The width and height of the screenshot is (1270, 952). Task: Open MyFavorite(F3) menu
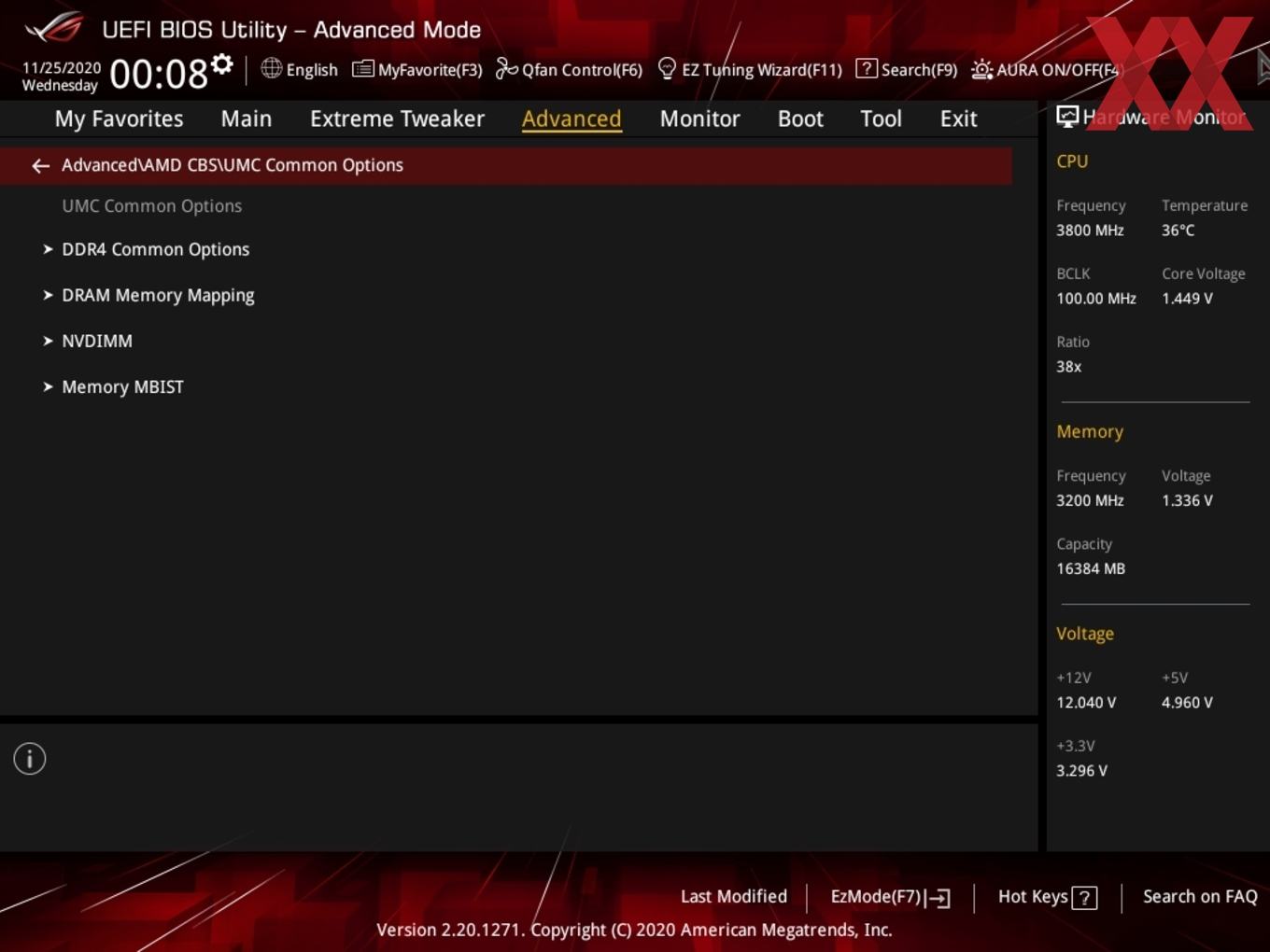pyautogui.click(x=416, y=69)
